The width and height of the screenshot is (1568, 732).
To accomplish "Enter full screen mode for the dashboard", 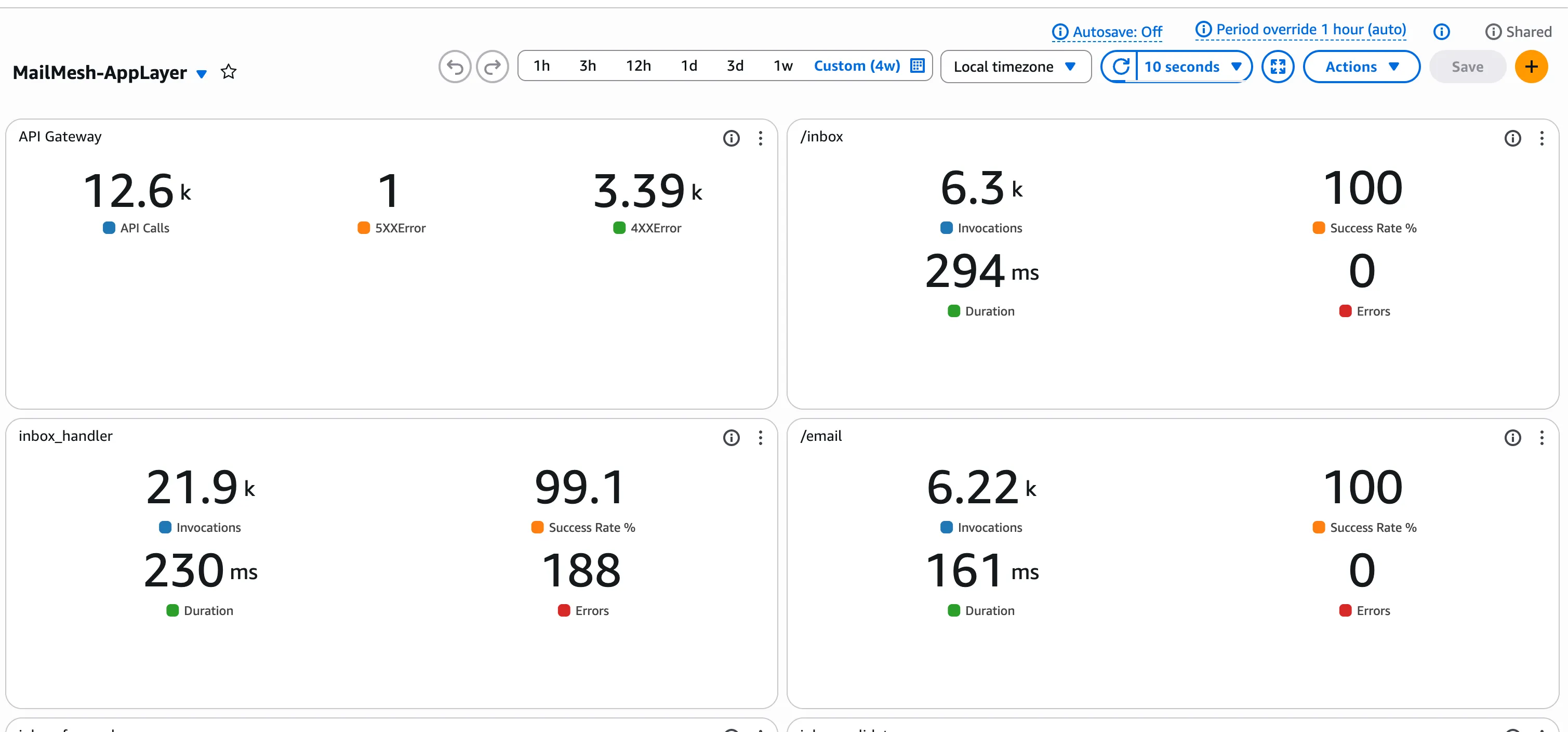I will click(1278, 67).
